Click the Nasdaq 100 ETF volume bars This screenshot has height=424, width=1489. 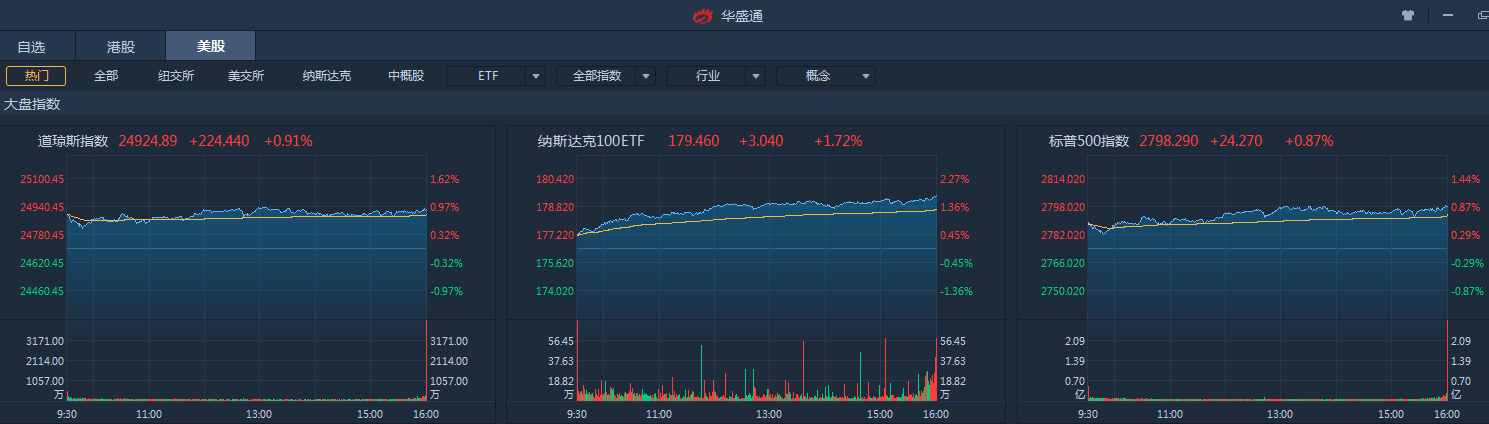tap(757, 361)
